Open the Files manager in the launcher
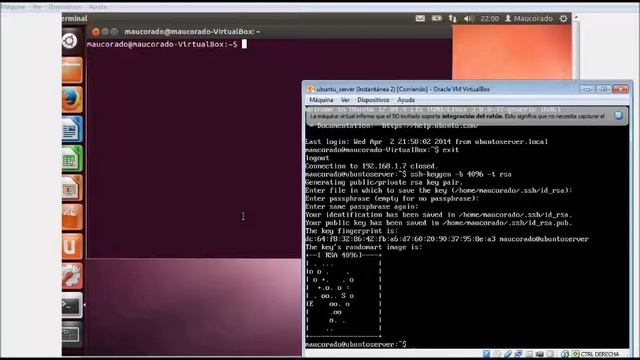The image size is (640, 360). tap(72, 70)
